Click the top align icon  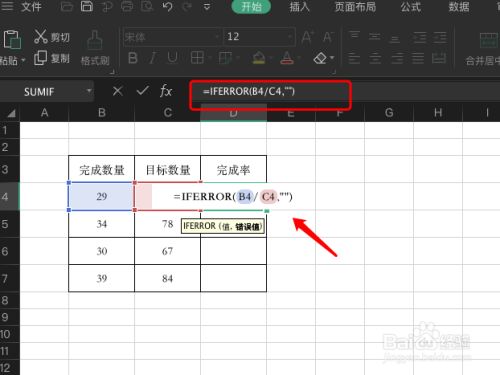pos(354,36)
